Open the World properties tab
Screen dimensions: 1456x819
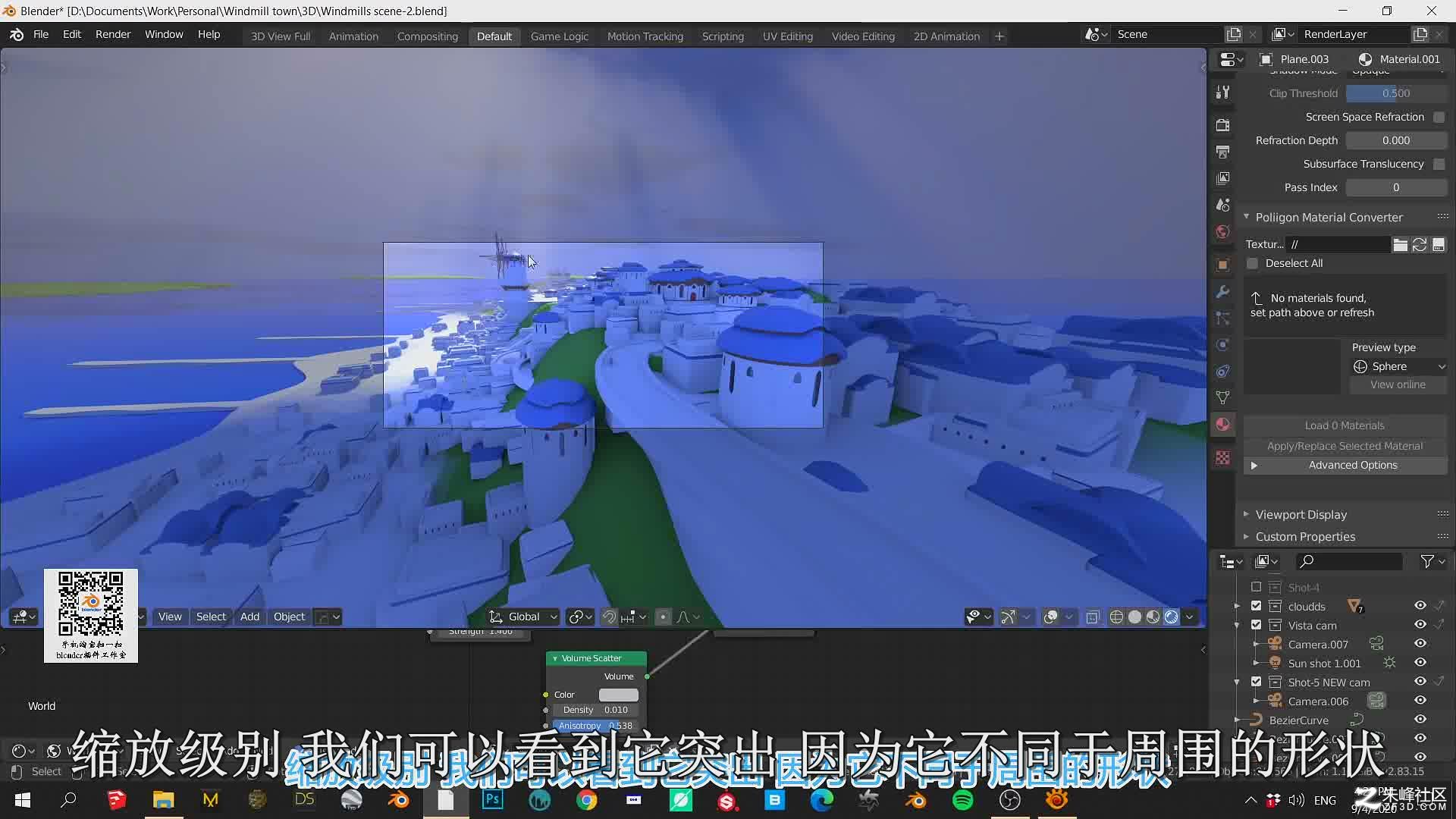pyautogui.click(x=1222, y=231)
